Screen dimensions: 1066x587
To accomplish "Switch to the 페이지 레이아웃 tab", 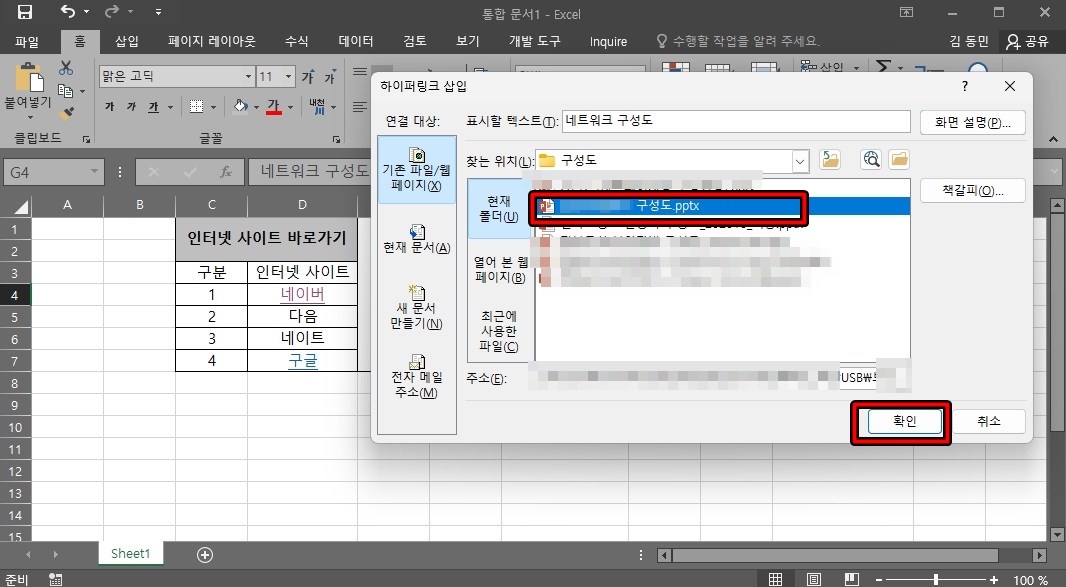I will click(x=211, y=41).
